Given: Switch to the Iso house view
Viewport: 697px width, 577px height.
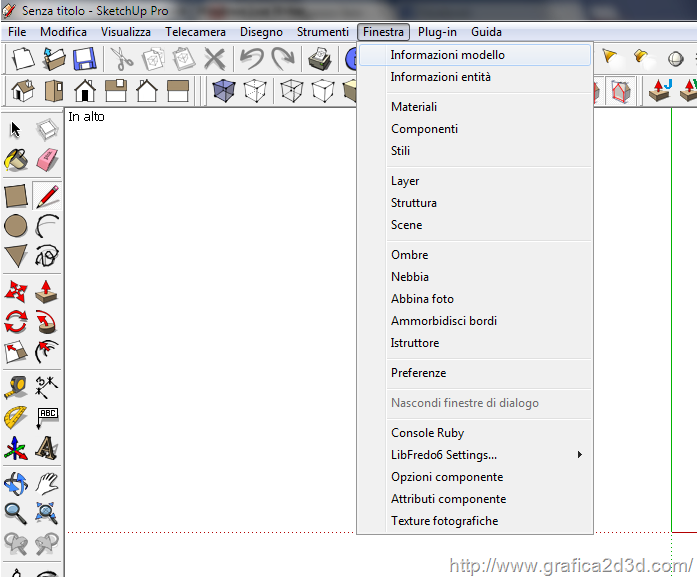Looking at the screenshot, I should click(x=22, y=92).
